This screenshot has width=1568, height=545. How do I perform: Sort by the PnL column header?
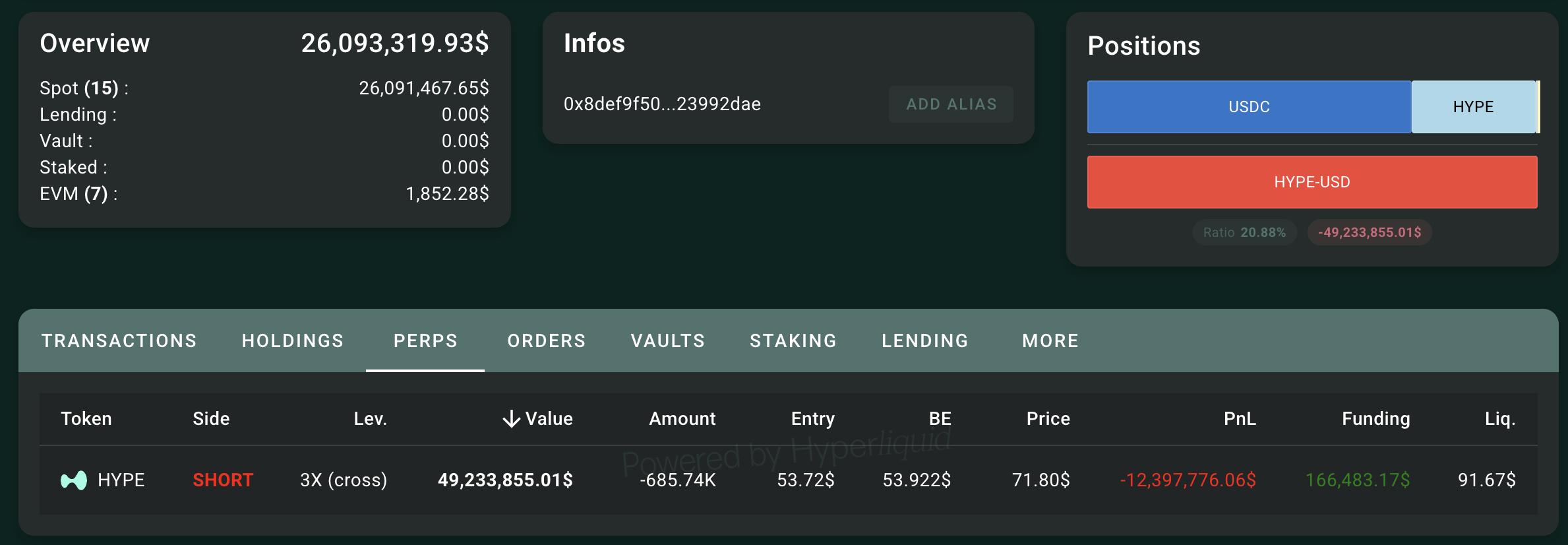click(1240, 419)
